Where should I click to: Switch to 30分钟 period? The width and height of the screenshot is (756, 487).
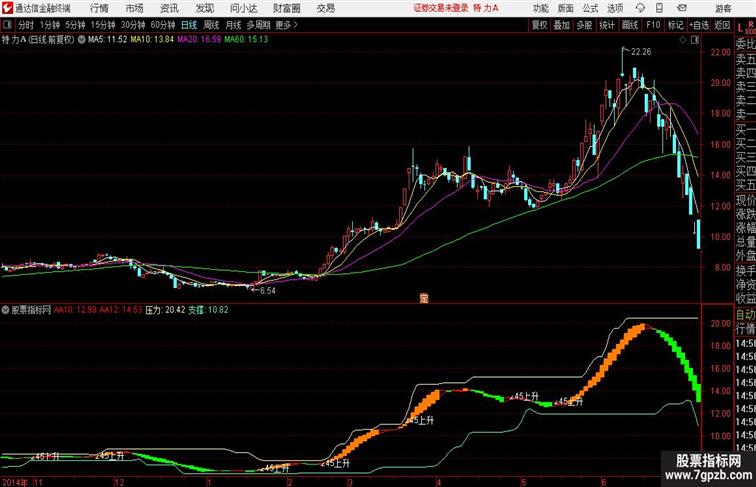[x=133, y=25]
